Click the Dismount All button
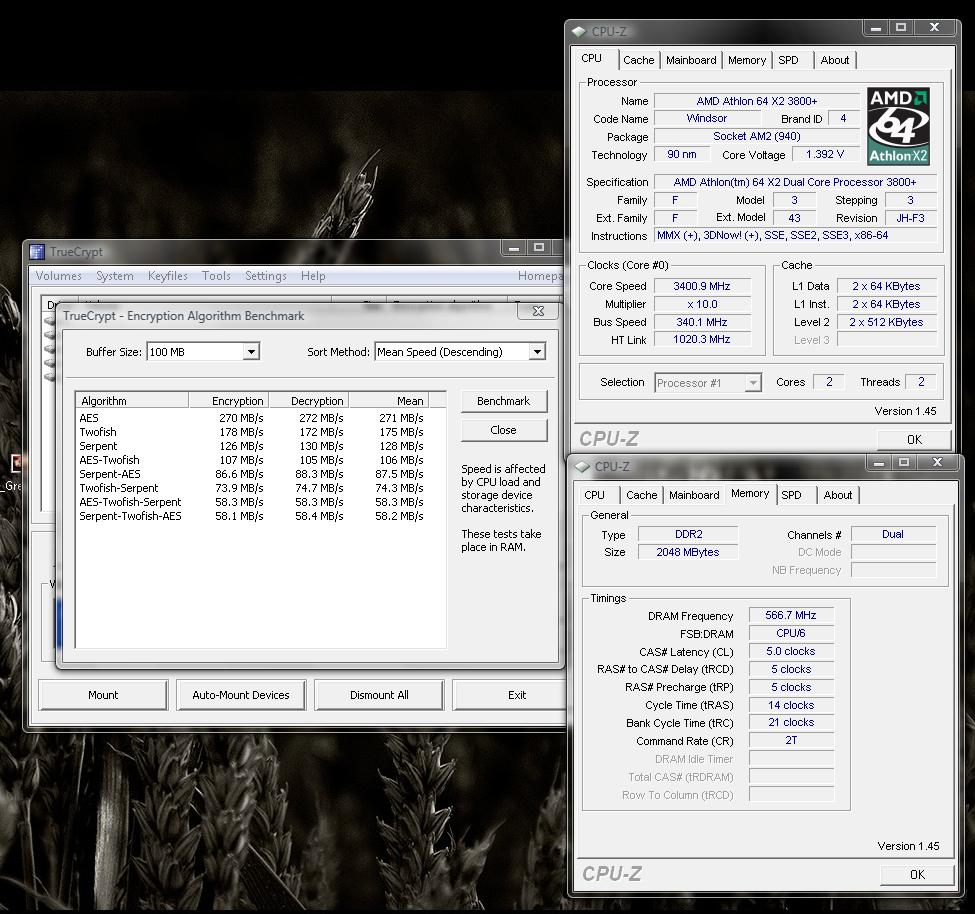 [379, 695]
